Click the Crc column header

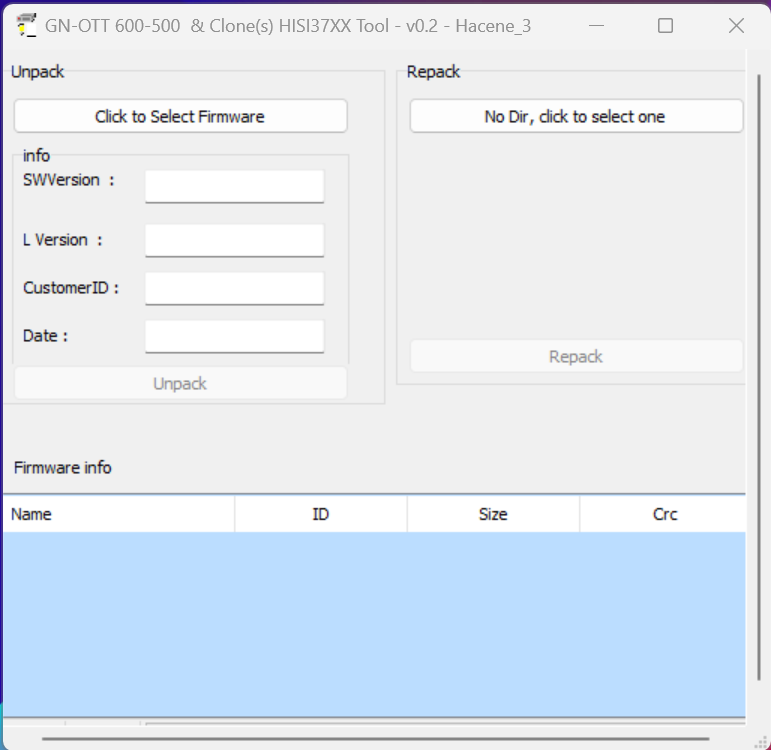pos(664,514)
